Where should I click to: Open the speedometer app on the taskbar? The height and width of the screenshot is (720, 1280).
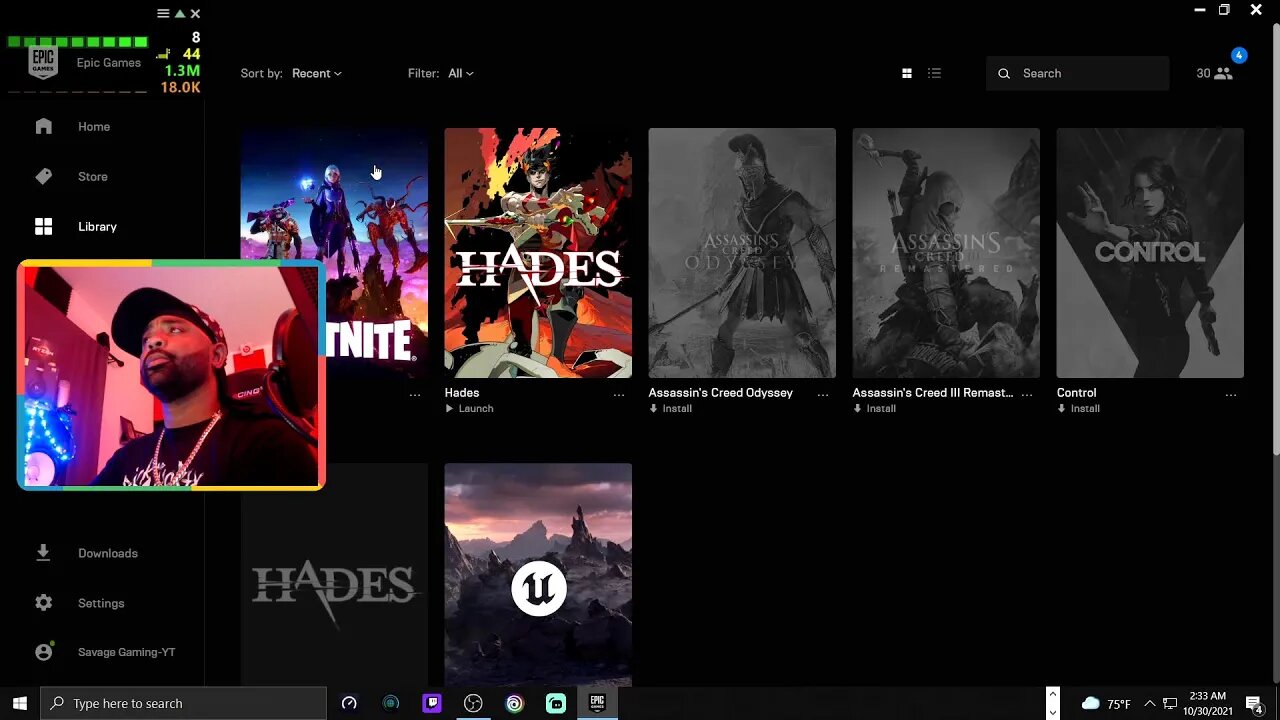349,703
